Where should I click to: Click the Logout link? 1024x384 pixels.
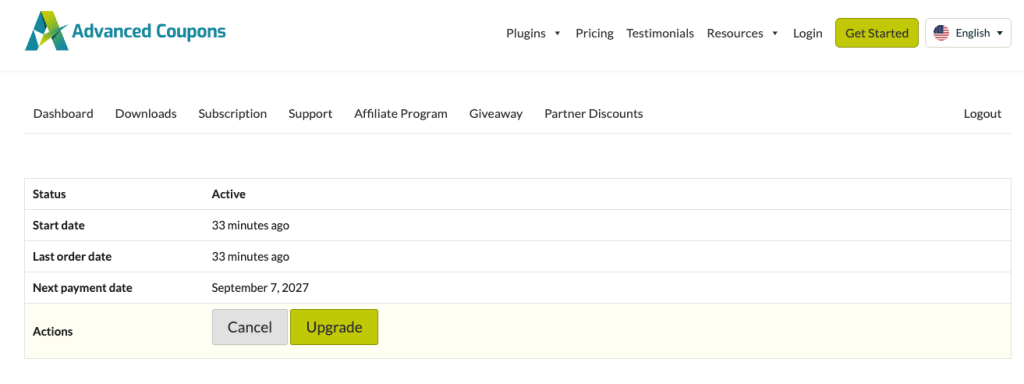coord(982,114)
